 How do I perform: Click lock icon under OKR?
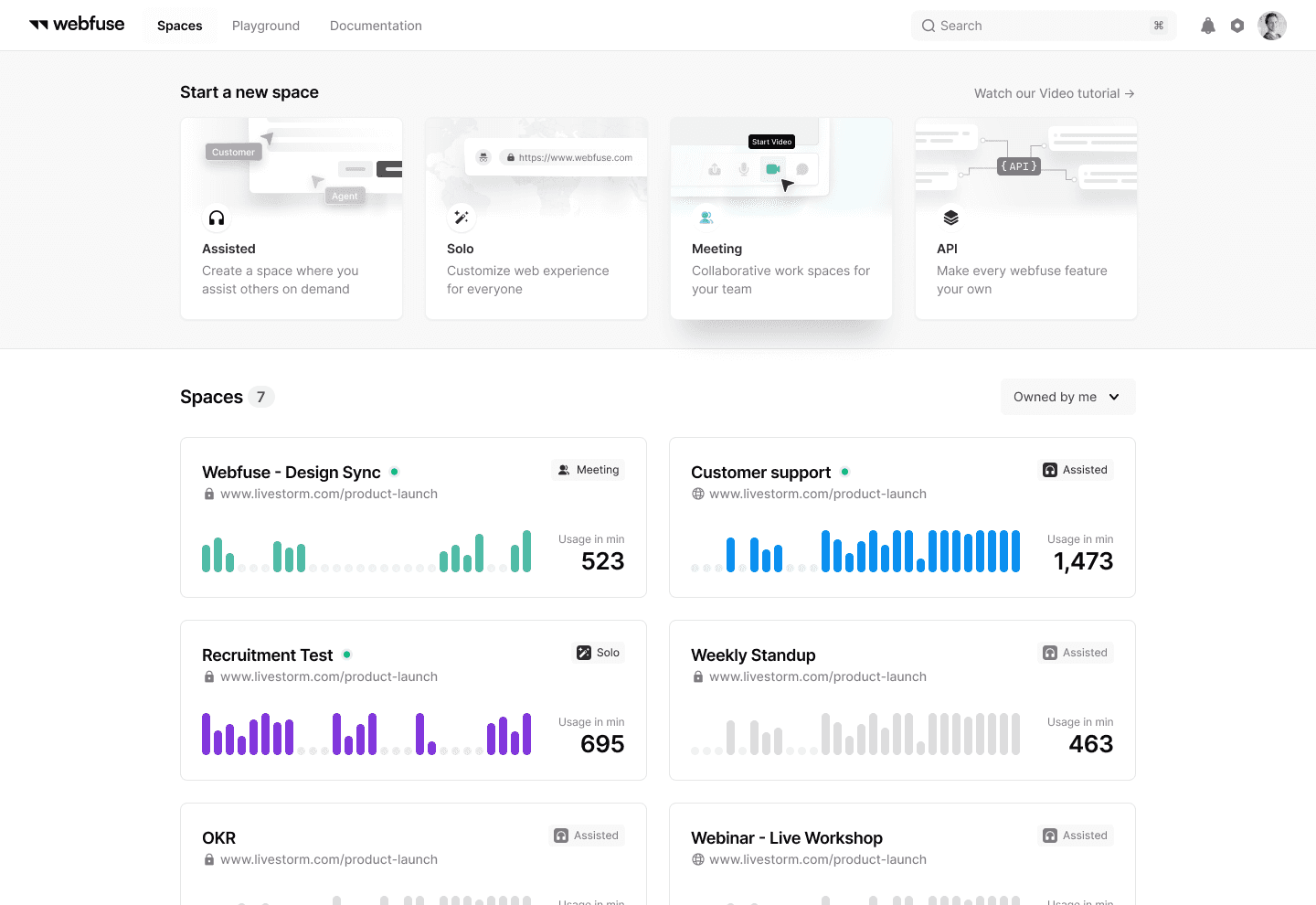pyautogui.click(x=209, y=859)
